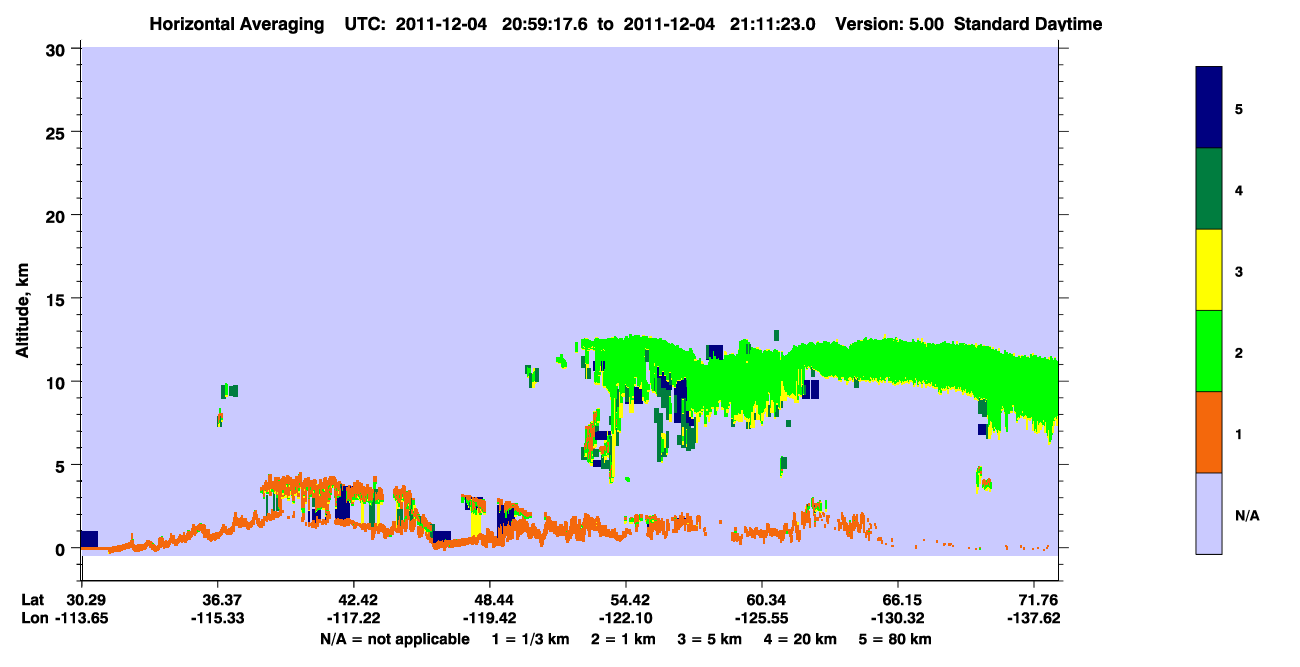Click the longitude value -113.65
The image size is (1300, 667).
point(81,619)
